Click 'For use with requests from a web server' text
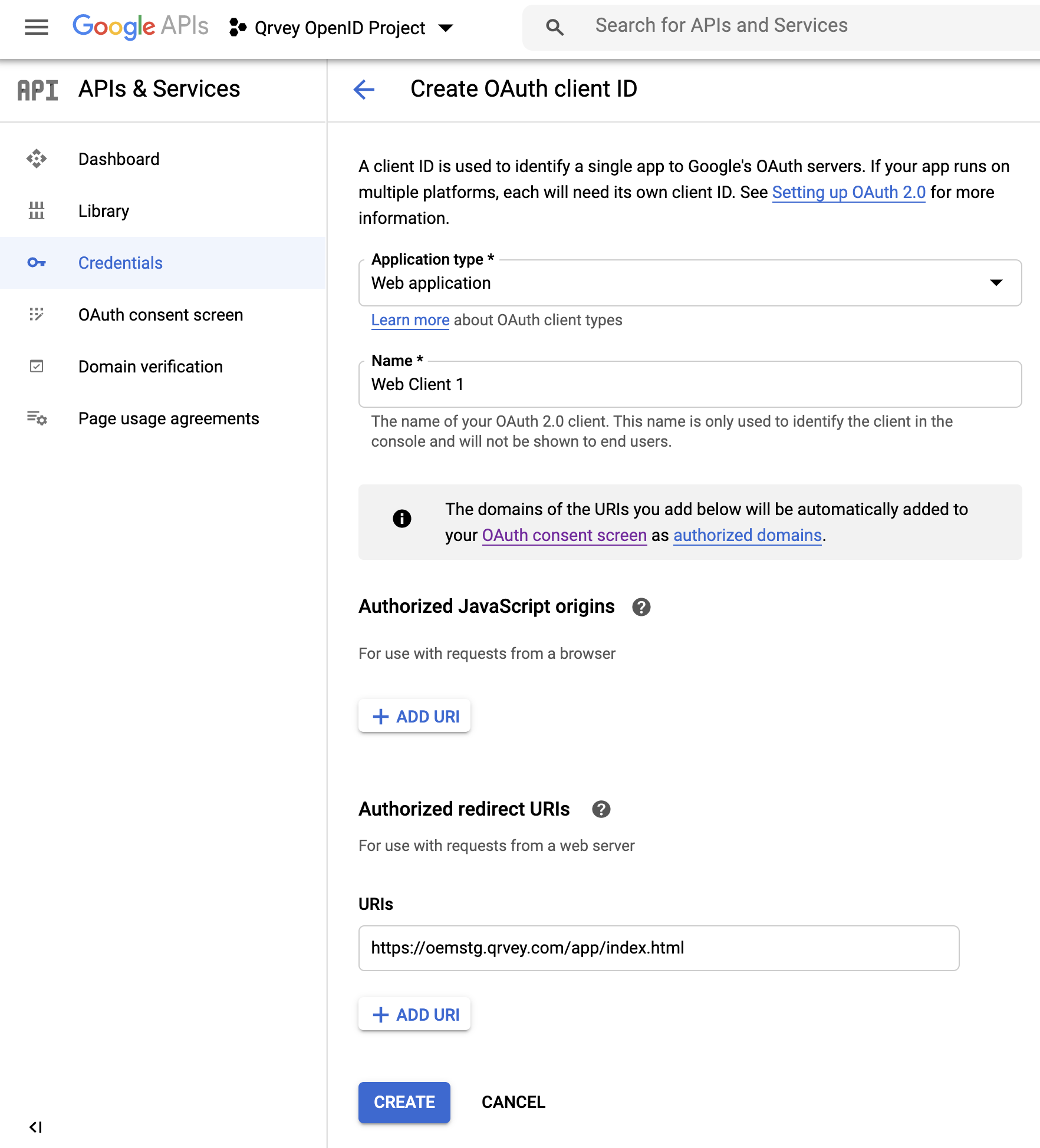Screen dimensions: 1040x1148 (496, 846)
